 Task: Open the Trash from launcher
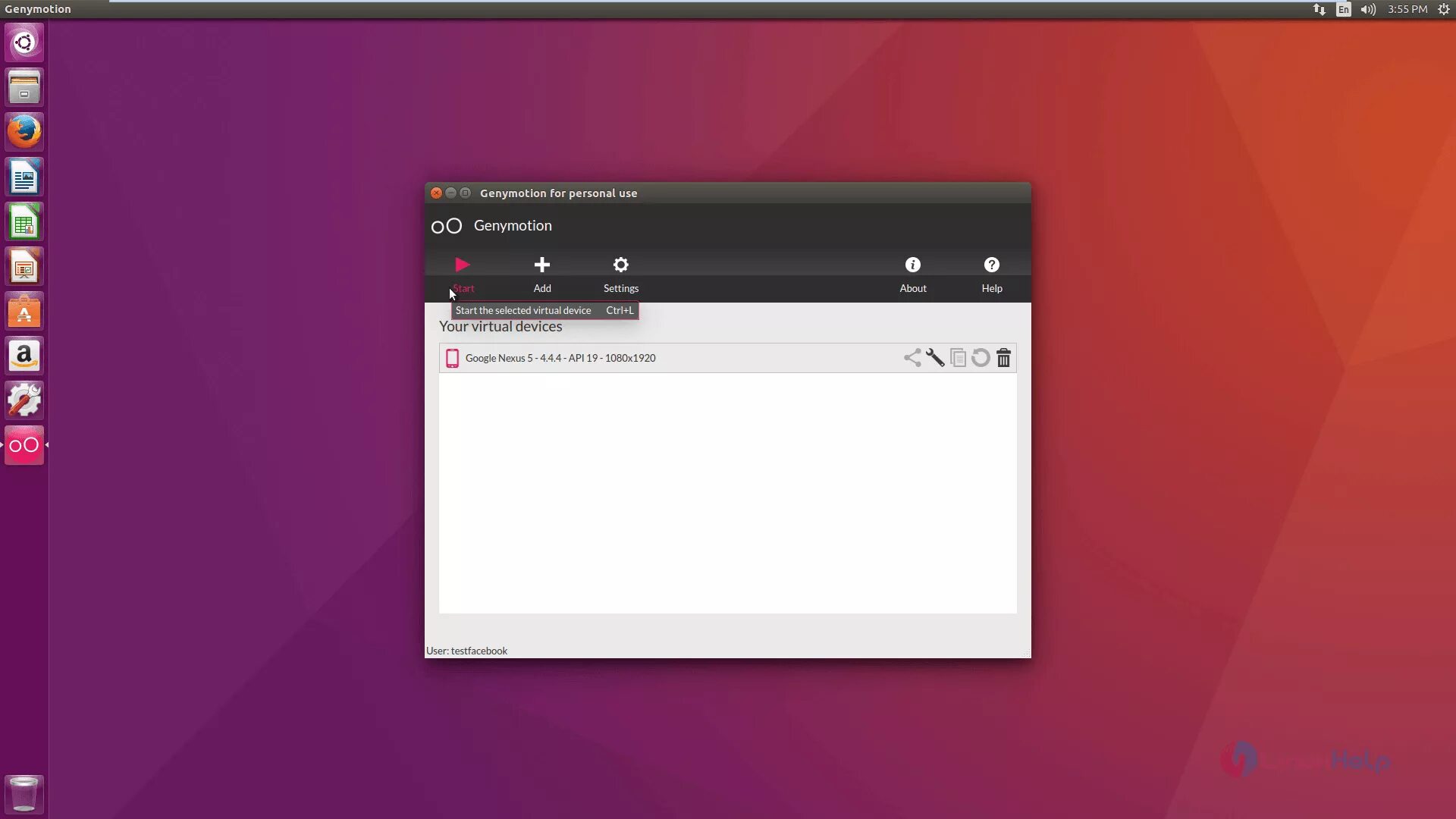(24, 794)
